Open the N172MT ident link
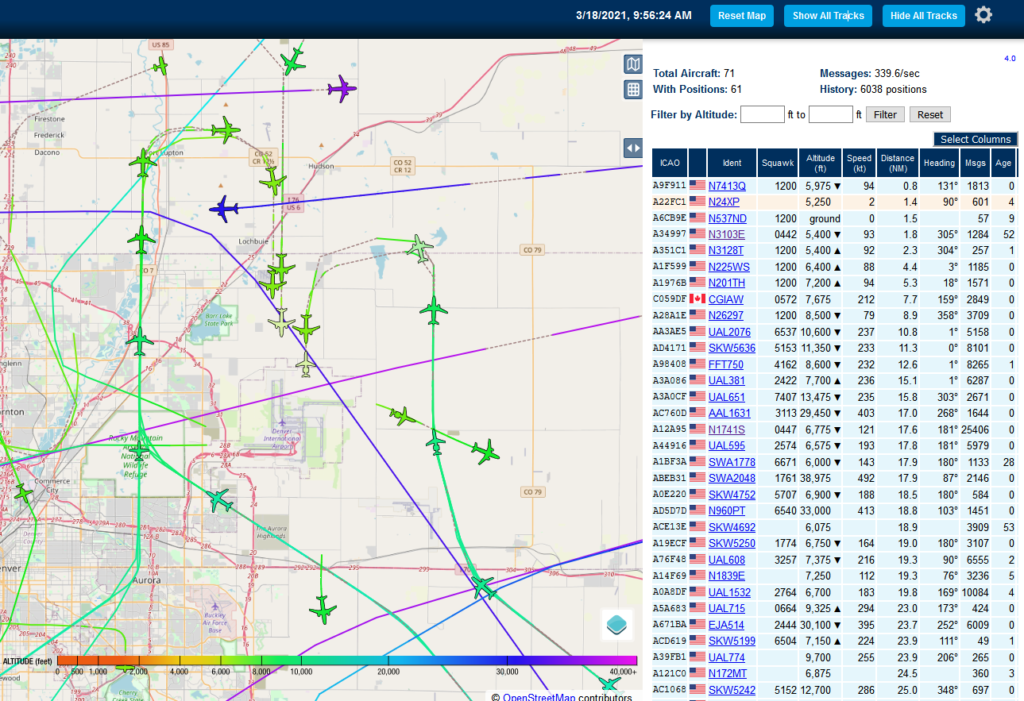Screen dimensions: 1024x701 [727, 674]
